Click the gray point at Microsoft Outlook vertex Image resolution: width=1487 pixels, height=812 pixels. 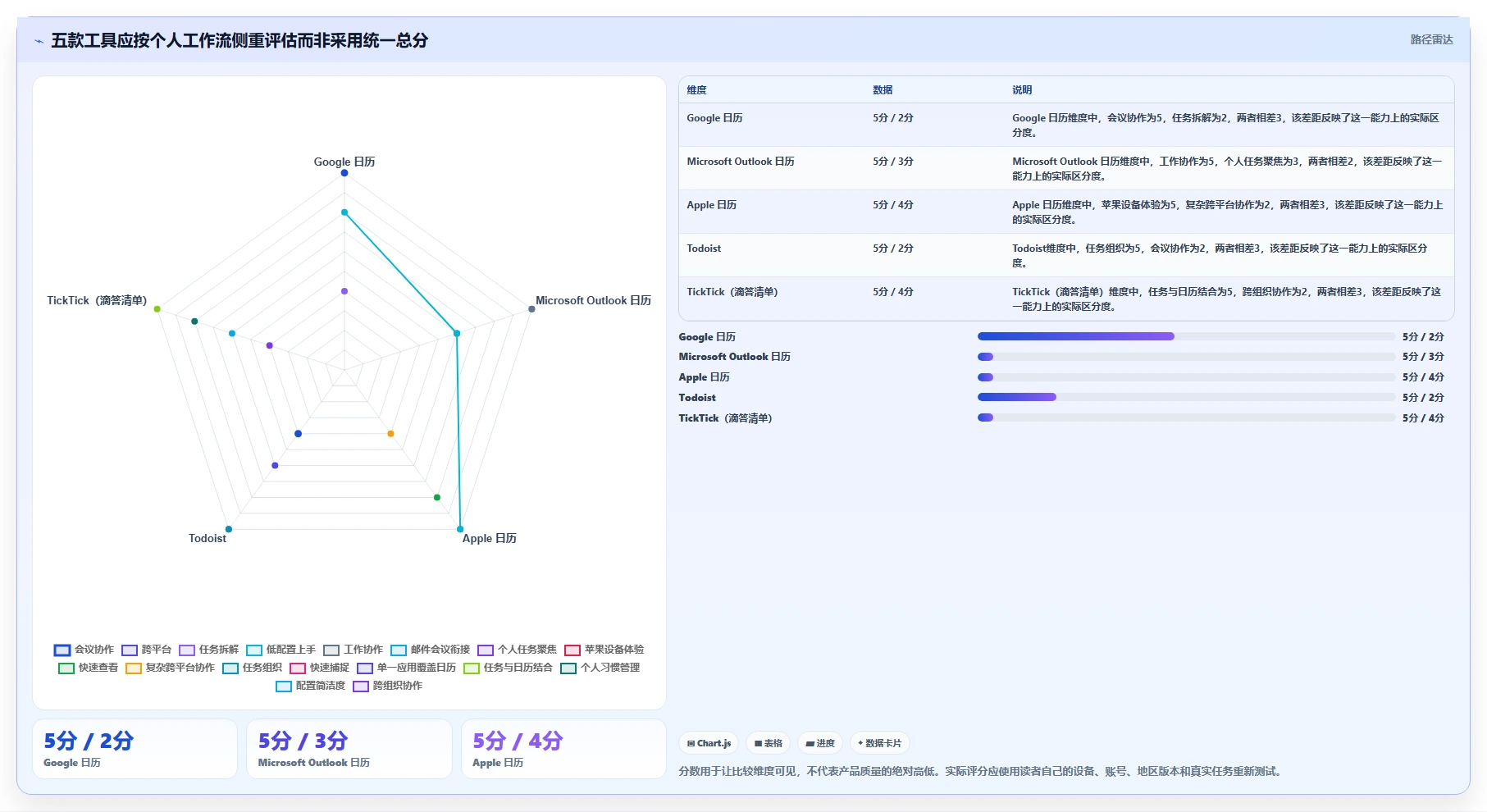click(x=531, y=309)
